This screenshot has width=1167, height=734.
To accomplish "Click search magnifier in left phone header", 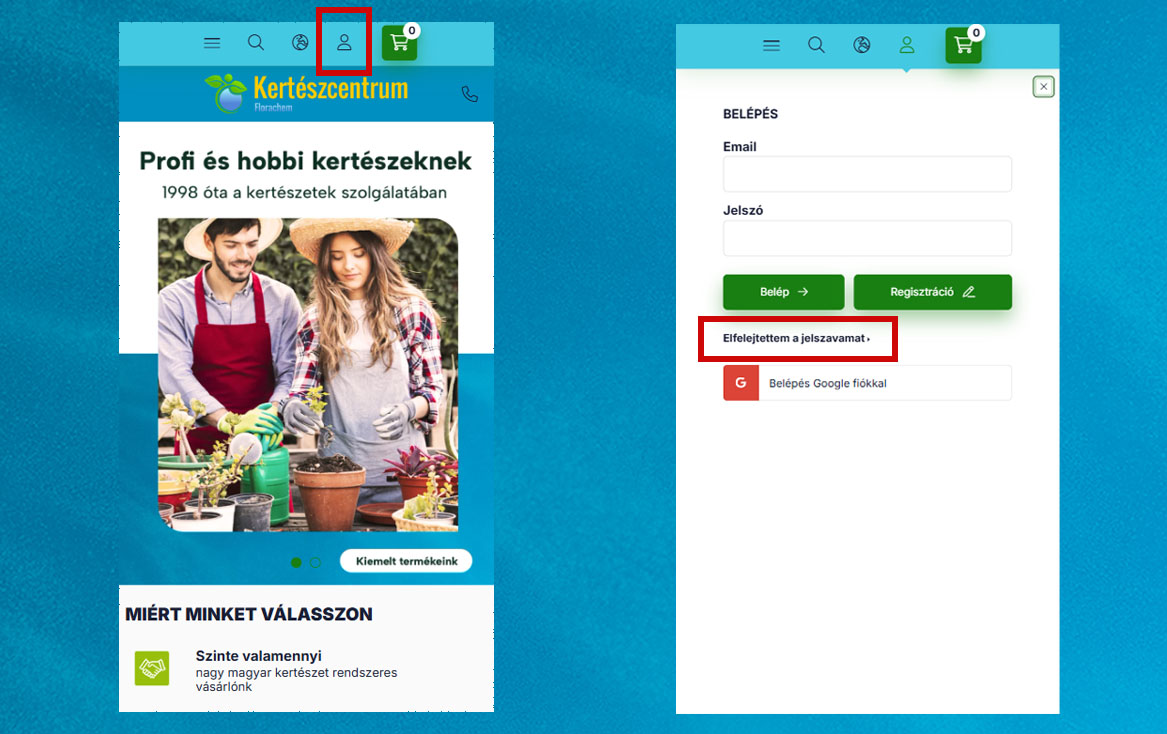I will tap(256, 43).
